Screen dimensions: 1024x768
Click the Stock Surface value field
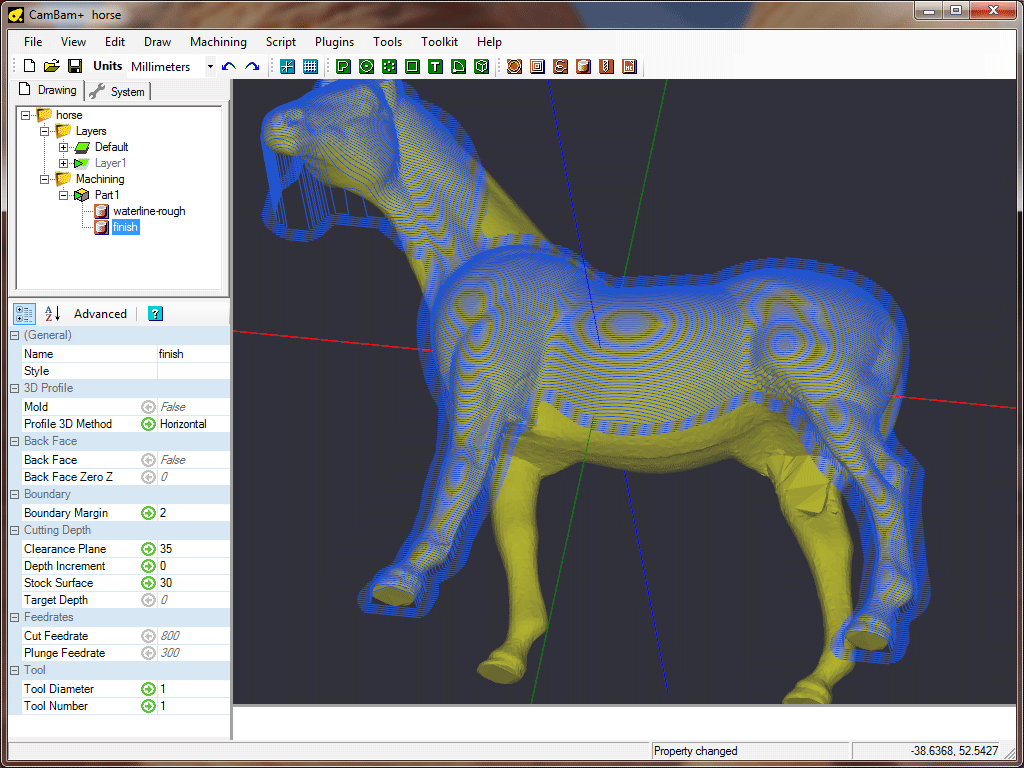(x=193, y=583)
